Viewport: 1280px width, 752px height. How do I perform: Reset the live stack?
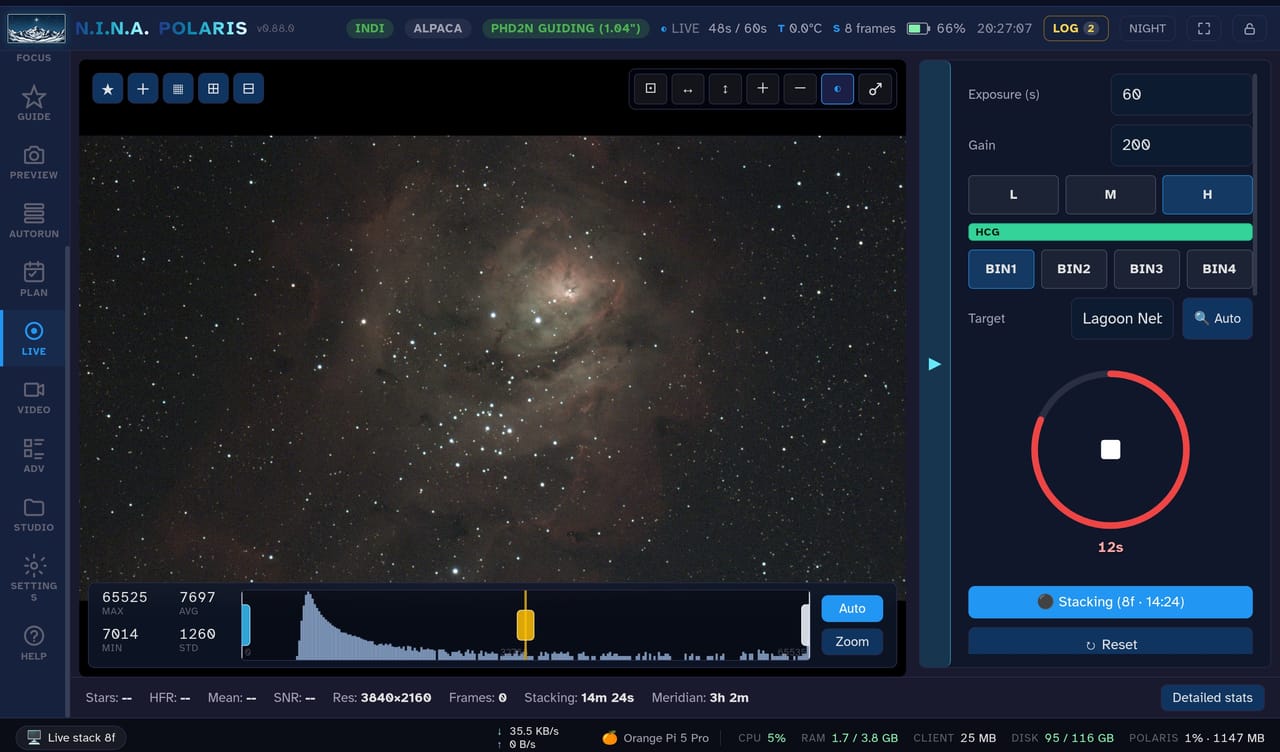click(x=1110, y=643)
